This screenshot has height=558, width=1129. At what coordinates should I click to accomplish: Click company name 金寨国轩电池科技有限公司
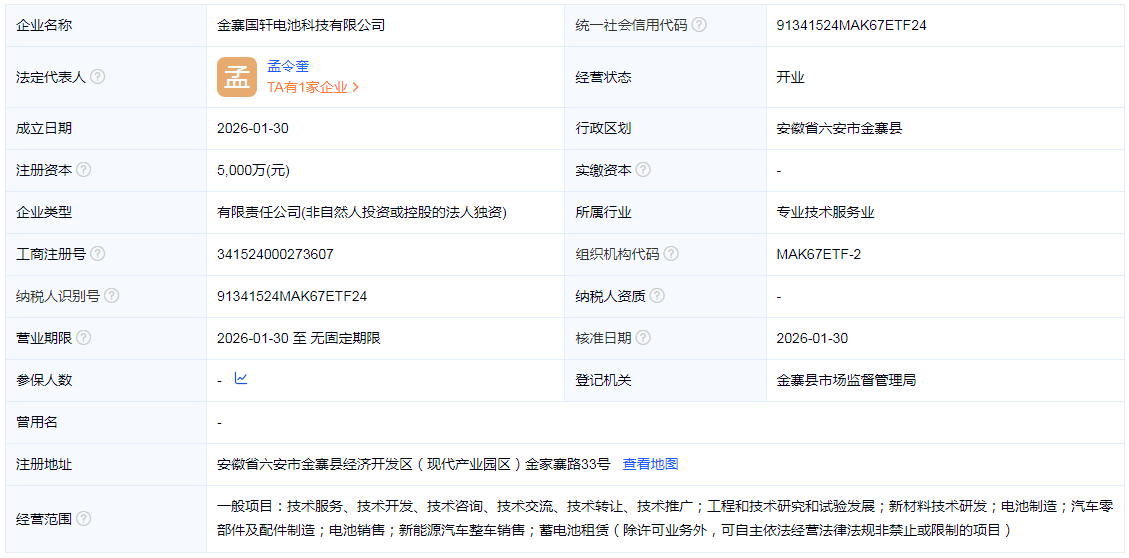301,25
